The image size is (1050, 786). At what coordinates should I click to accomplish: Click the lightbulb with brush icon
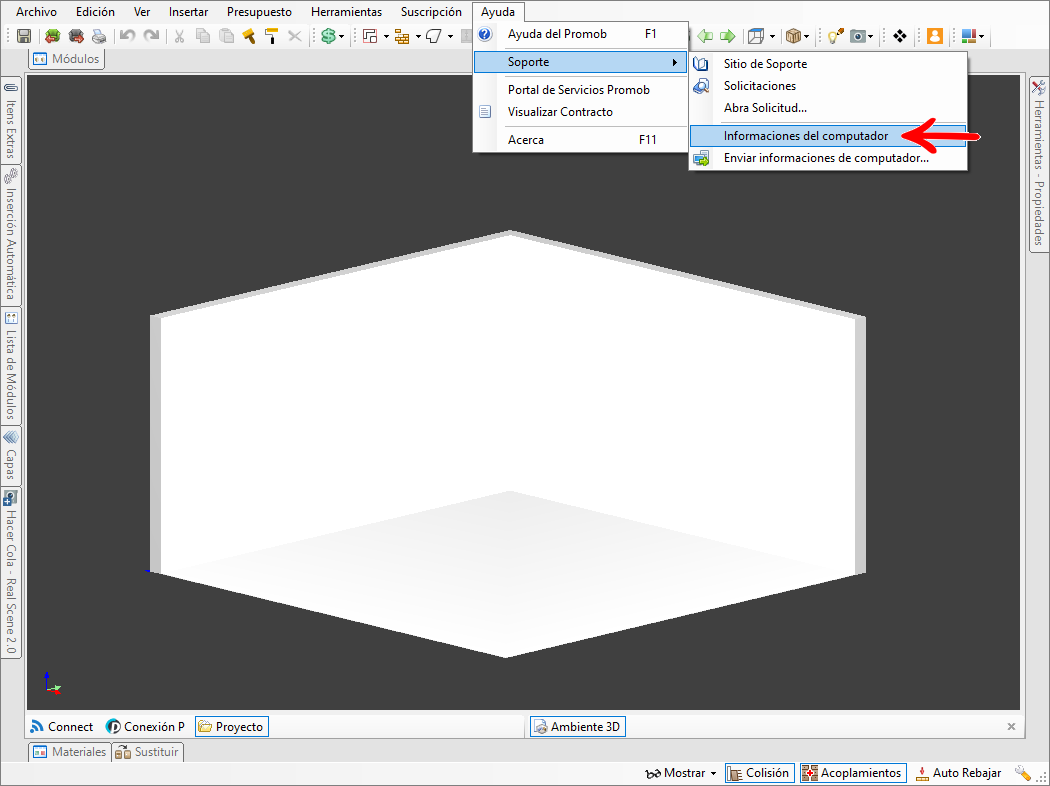[835, 36]
